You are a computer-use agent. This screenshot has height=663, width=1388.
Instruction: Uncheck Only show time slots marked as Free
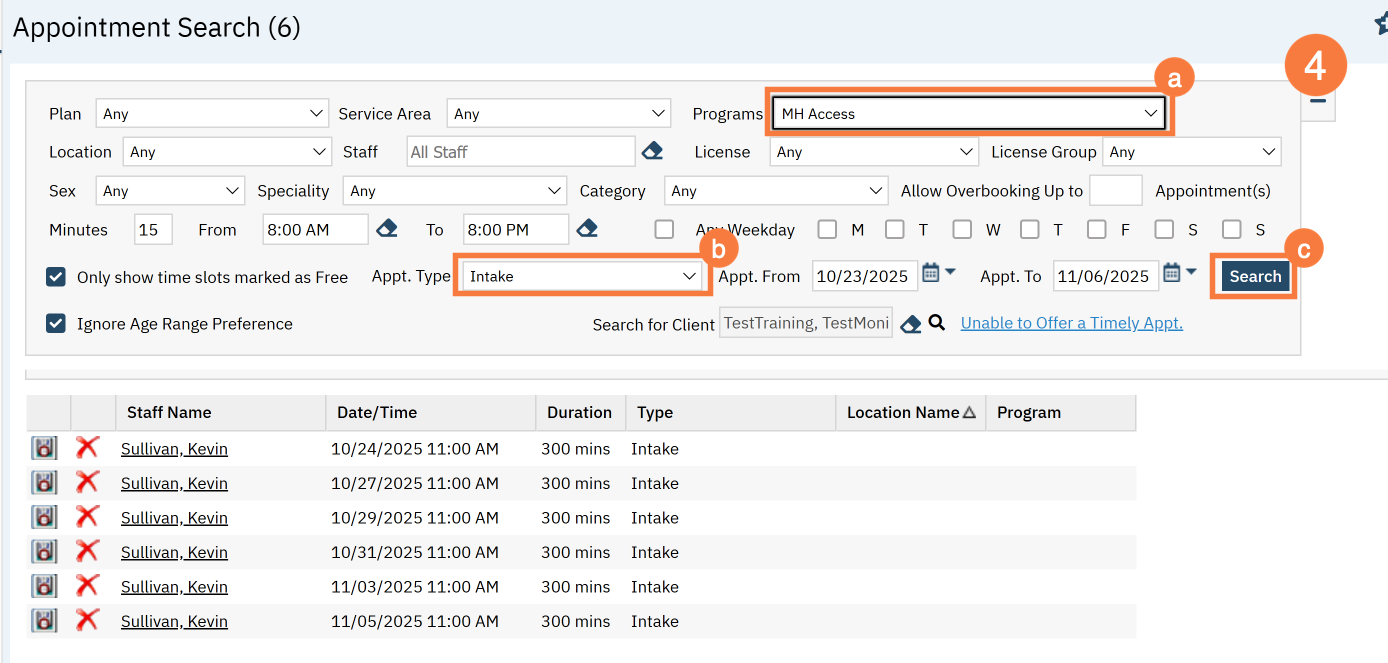[x=56, y=277]
